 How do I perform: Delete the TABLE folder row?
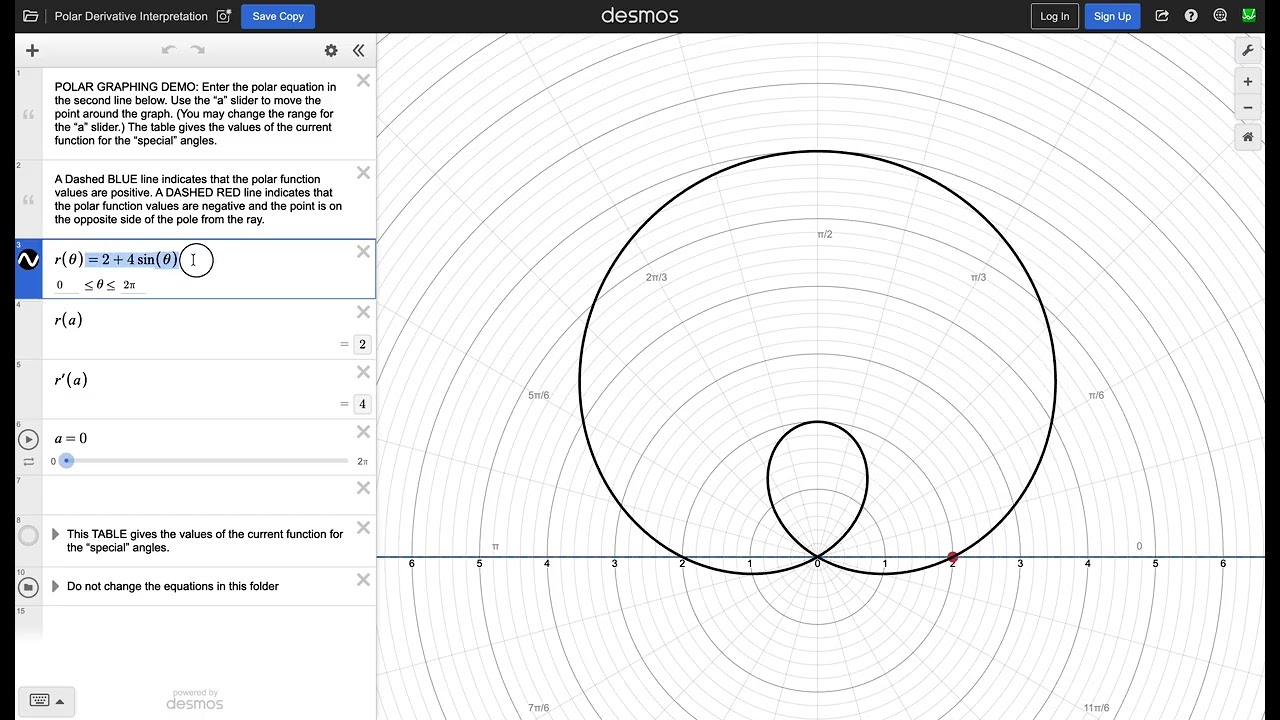click(x=364, y=528)
